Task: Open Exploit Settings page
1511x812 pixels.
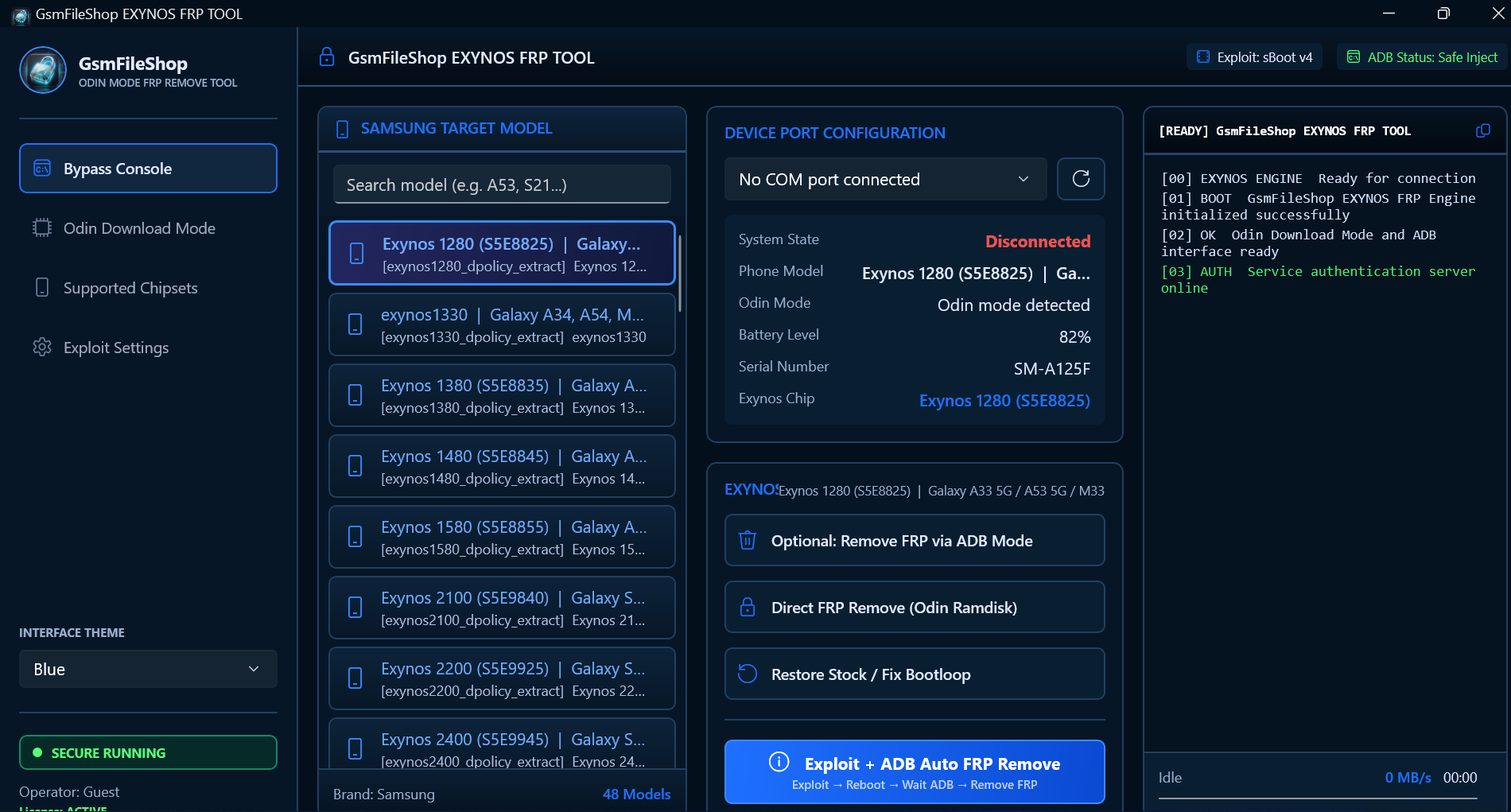Action: coord(148,348)
